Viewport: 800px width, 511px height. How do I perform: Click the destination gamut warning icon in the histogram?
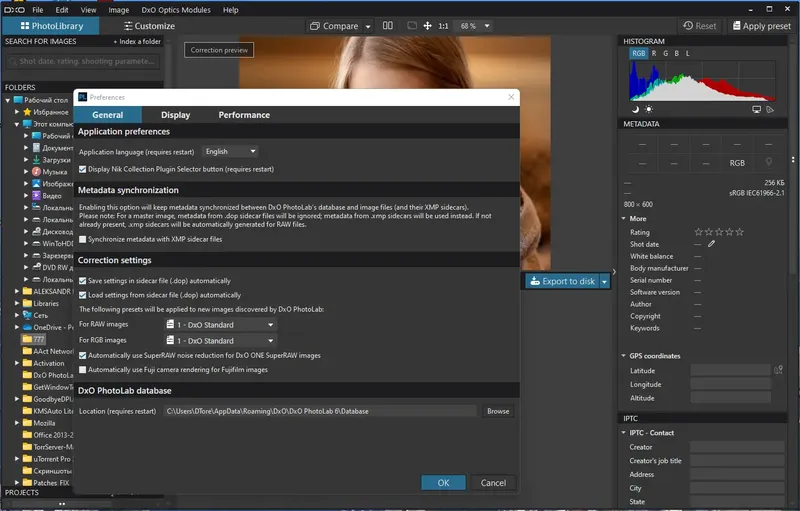pos(770,110)
